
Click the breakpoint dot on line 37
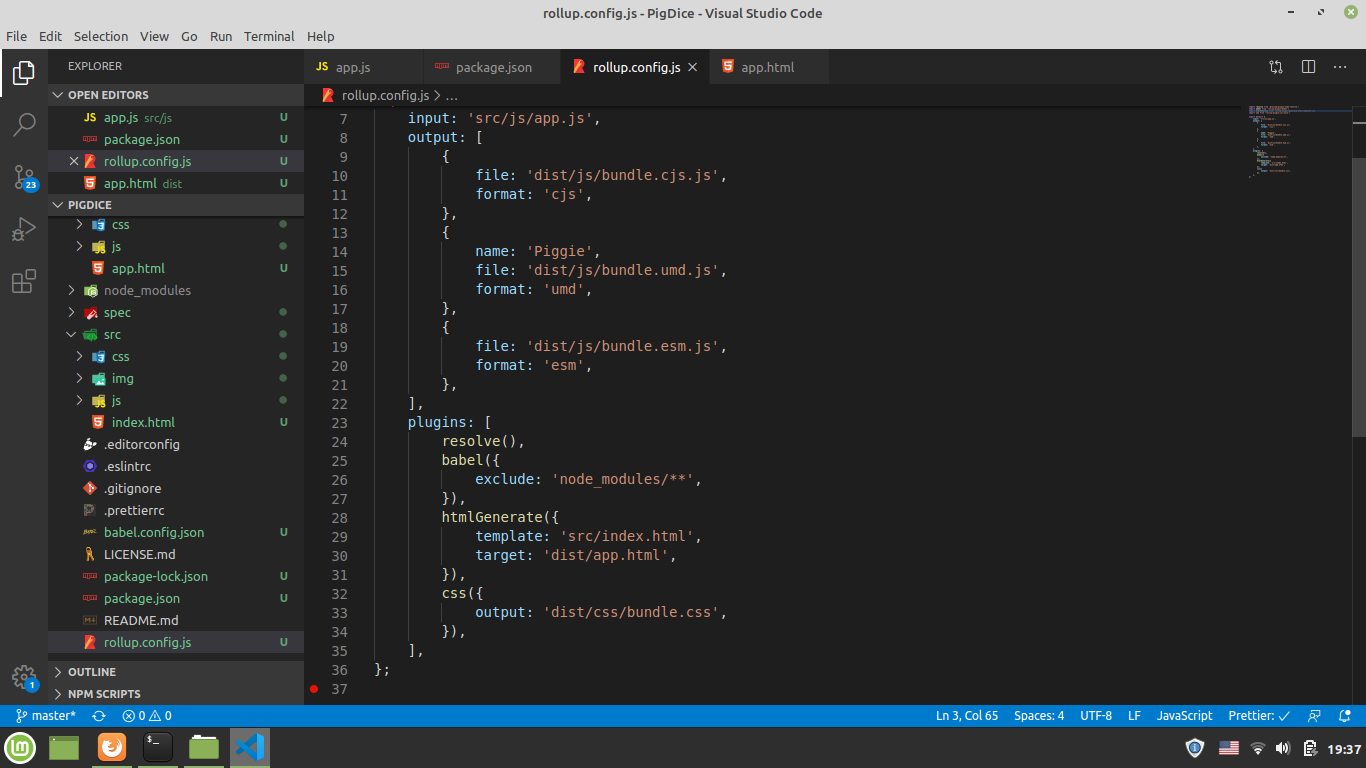[x=314, y=689]
